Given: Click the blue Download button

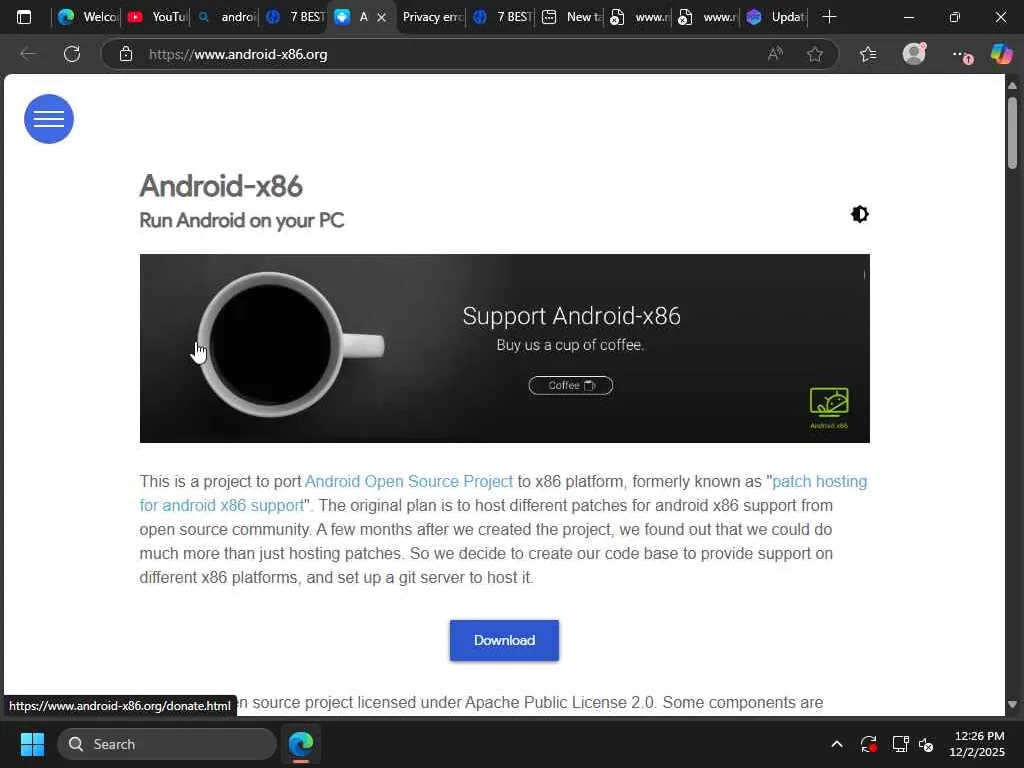Looking at the screenshot, I should coord(504,640).
